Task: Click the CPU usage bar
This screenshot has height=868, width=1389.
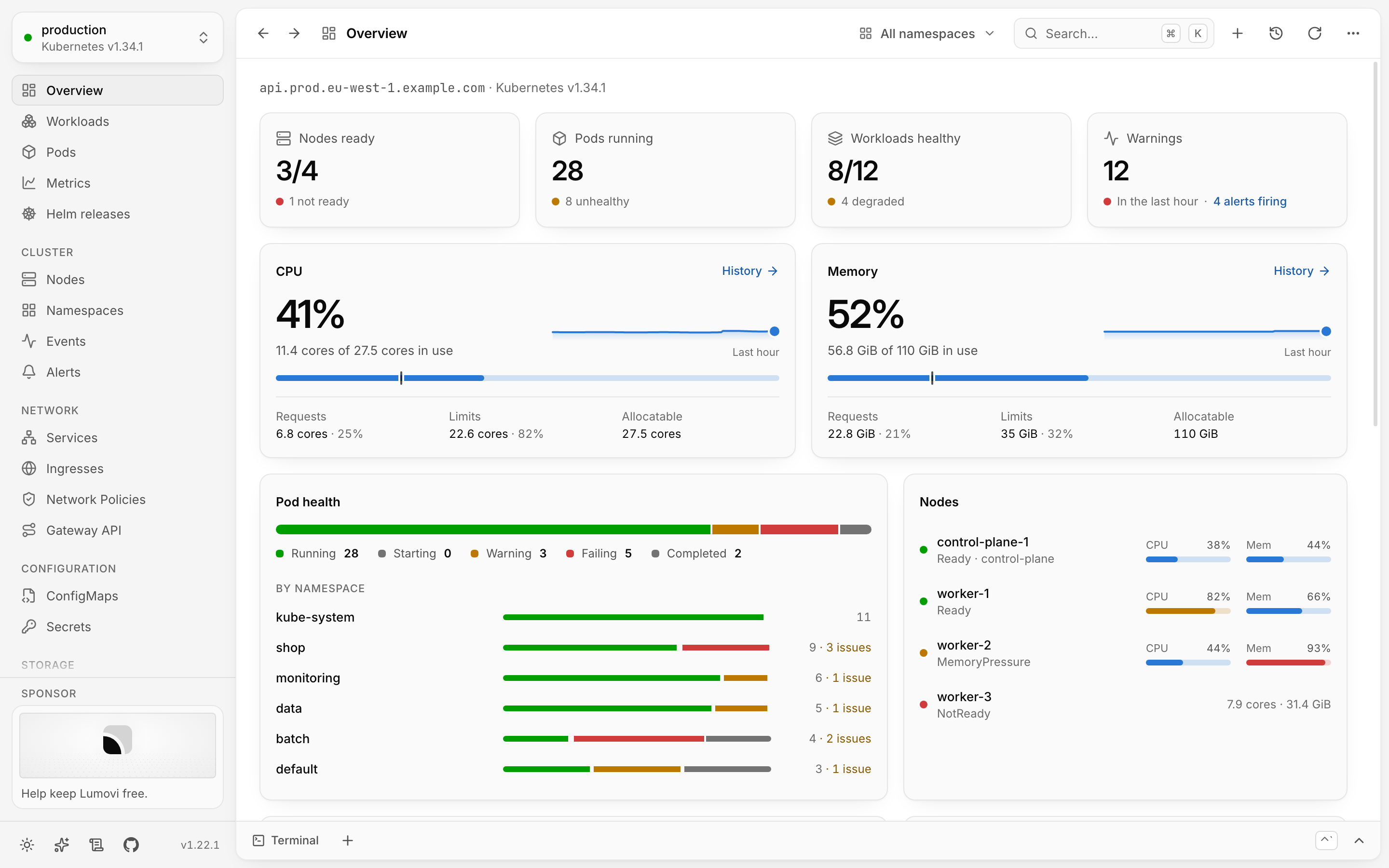Action: (528, 378)
